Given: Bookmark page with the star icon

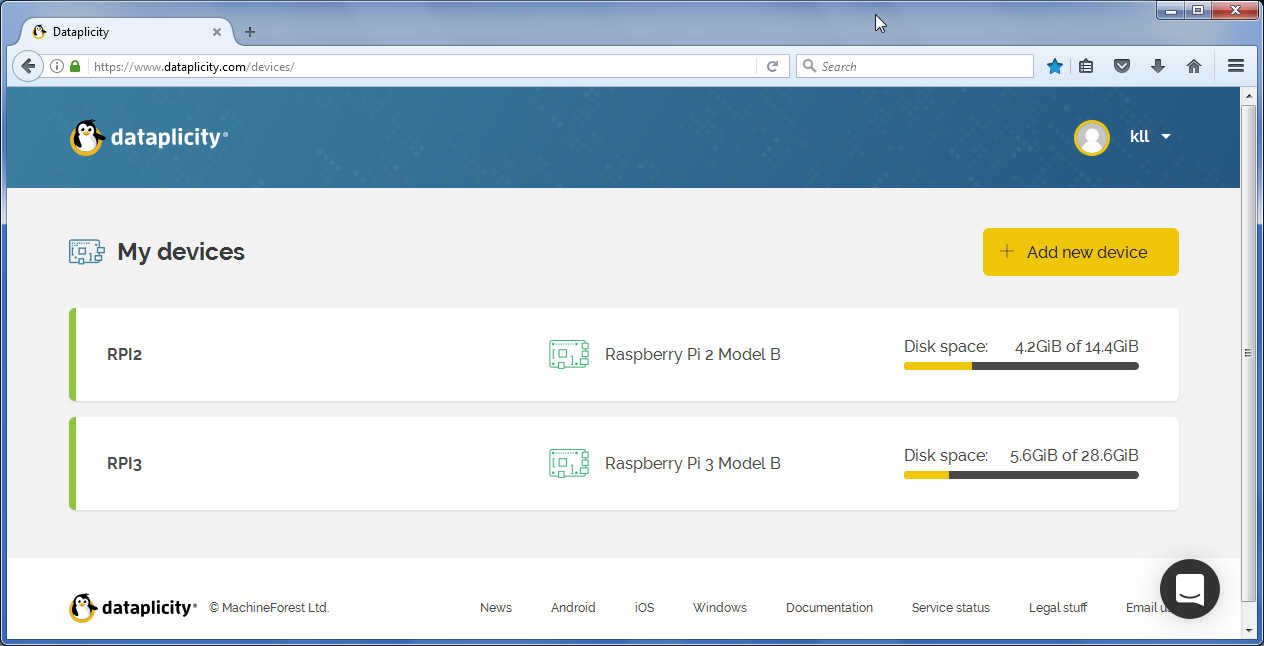Looking at the screenshot, I should (1054, 66).
